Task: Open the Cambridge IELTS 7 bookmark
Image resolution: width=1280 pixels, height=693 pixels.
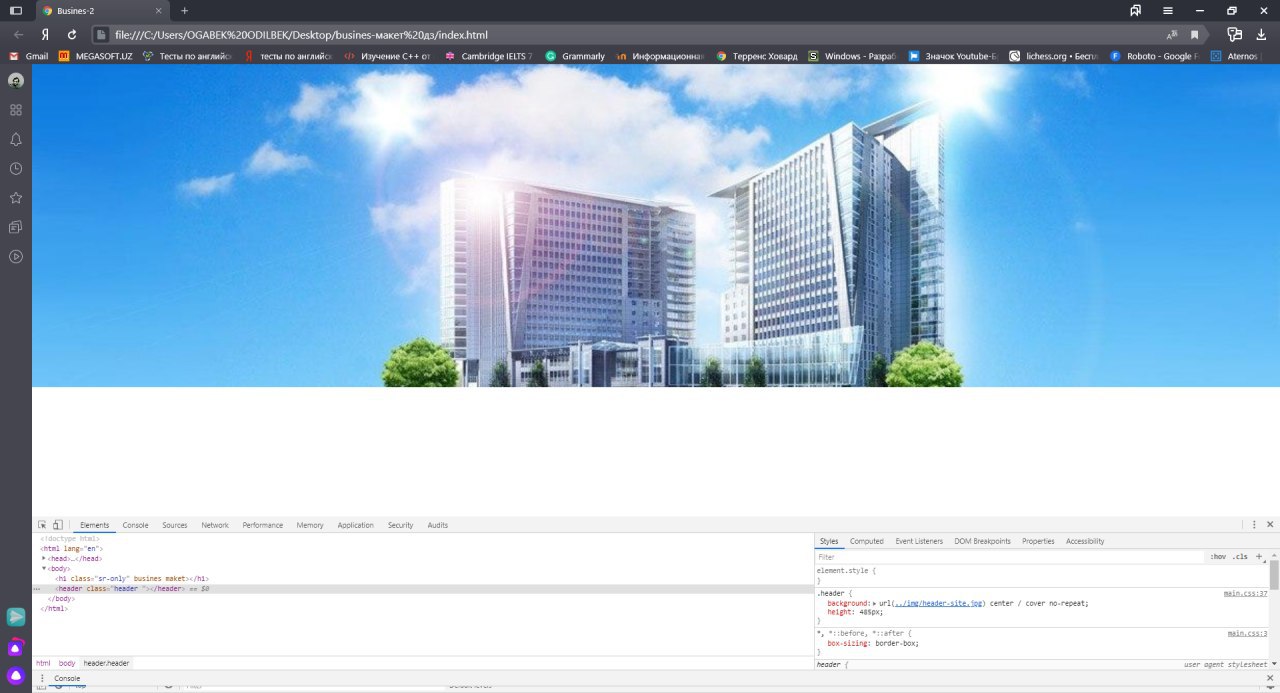Action: [488, 56]
